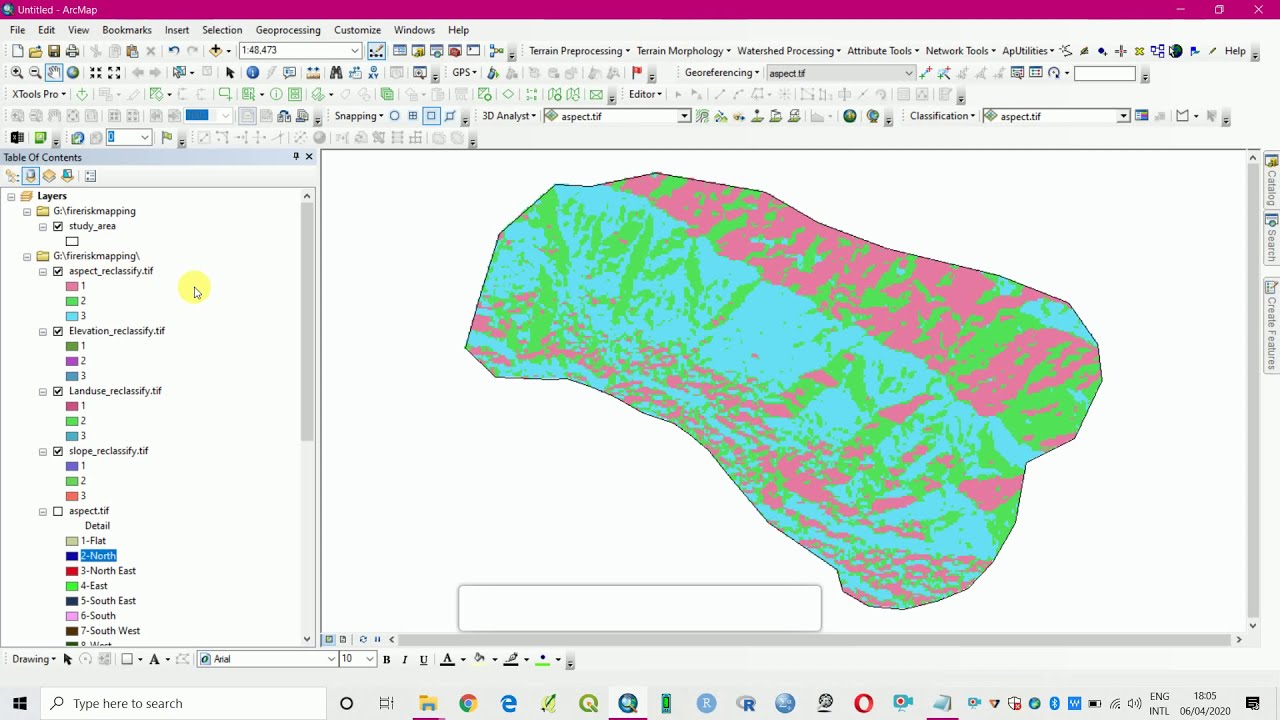The image size is (1280, 720).
Task: Click the Underline text button
Action: tap(424, 659)
